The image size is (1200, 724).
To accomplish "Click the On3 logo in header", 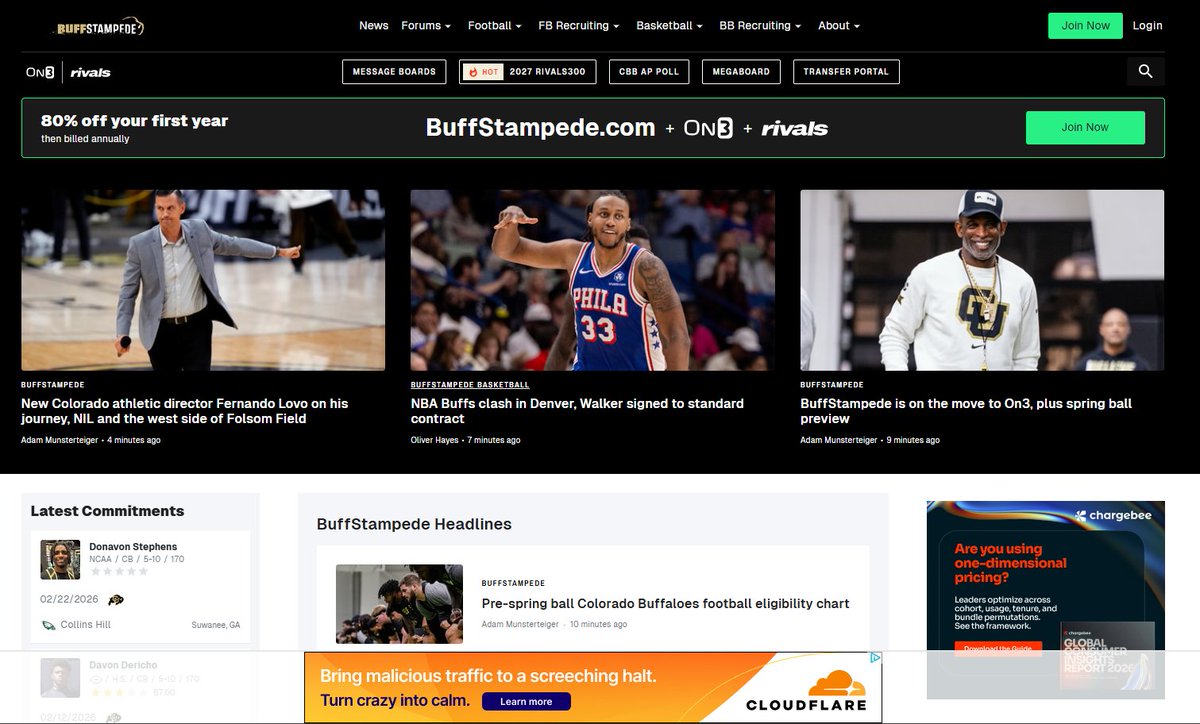I will (x=40, y=72).
